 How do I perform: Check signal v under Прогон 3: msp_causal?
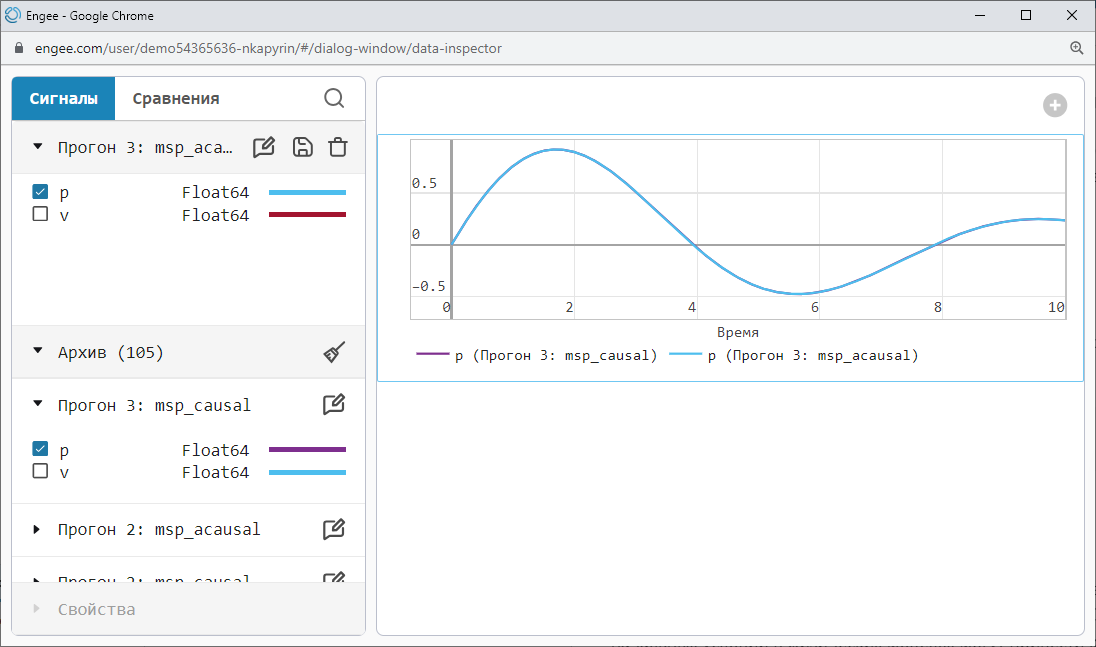[x=40, y=471]
